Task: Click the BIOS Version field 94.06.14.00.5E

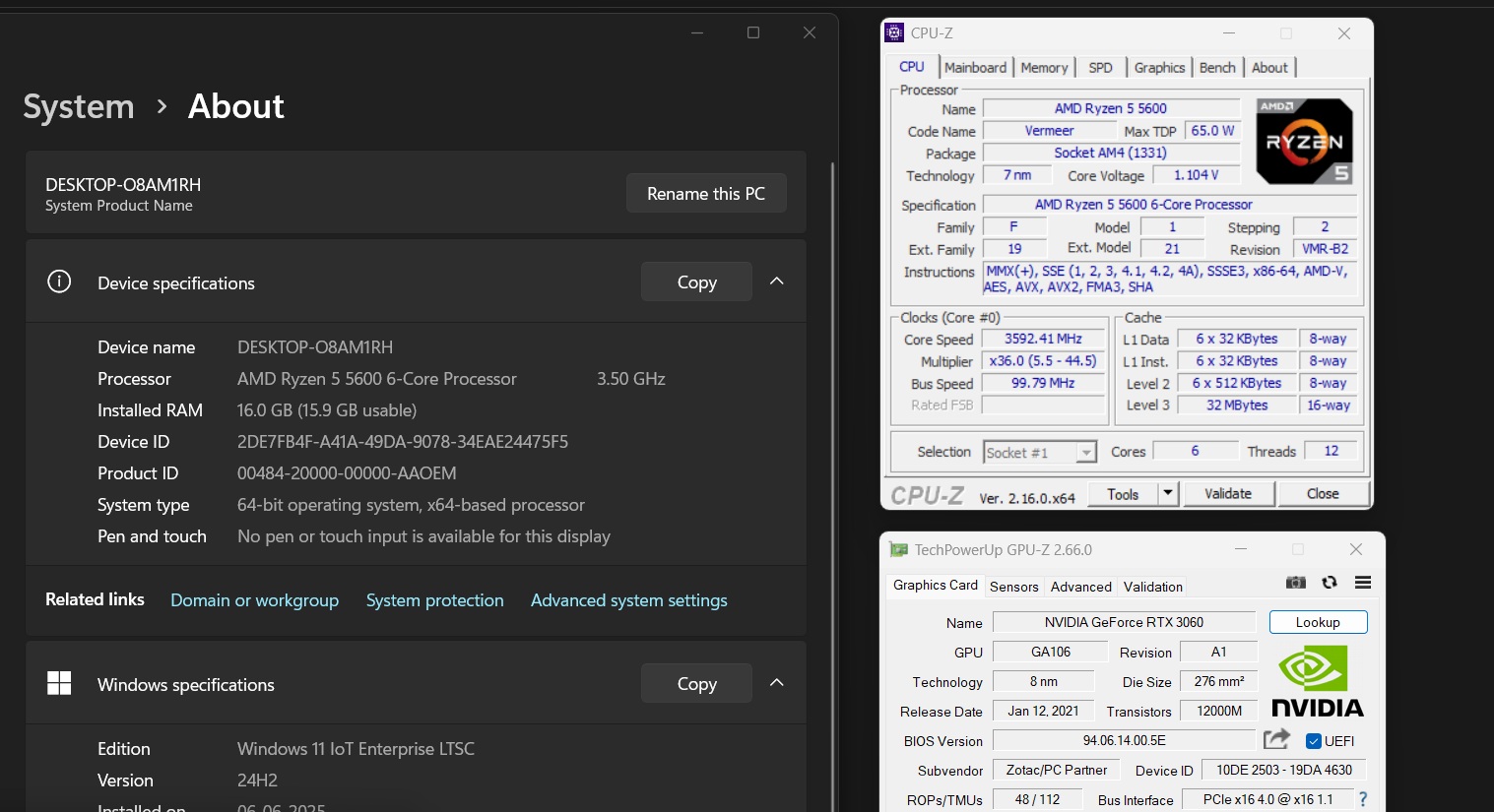Action: tap(1124, 740)
